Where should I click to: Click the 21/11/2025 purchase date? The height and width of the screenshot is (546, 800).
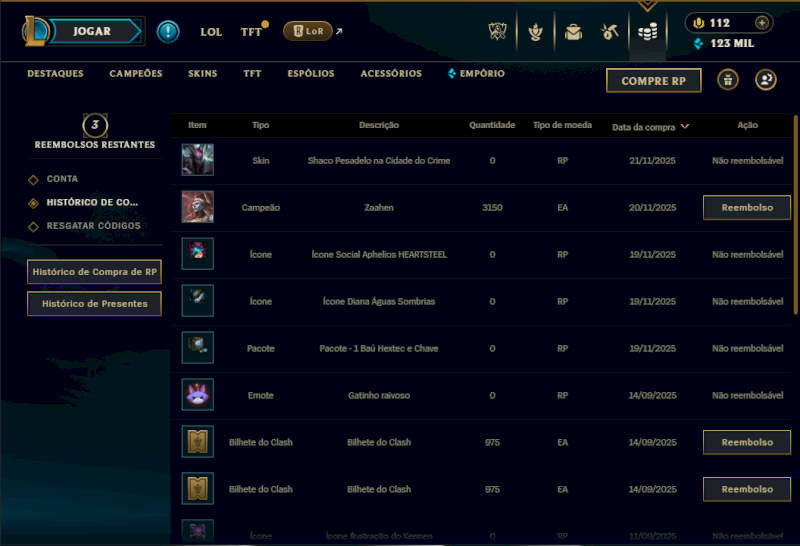tap(652, 161)
